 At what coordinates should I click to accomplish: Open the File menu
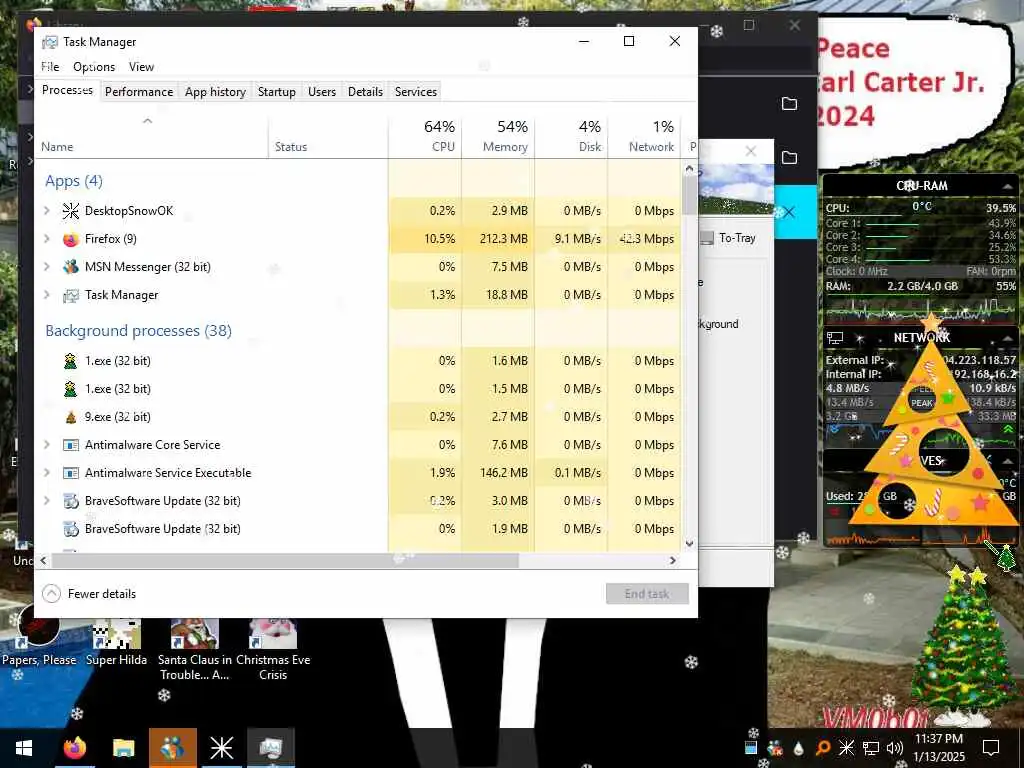(x=50, y=67)
